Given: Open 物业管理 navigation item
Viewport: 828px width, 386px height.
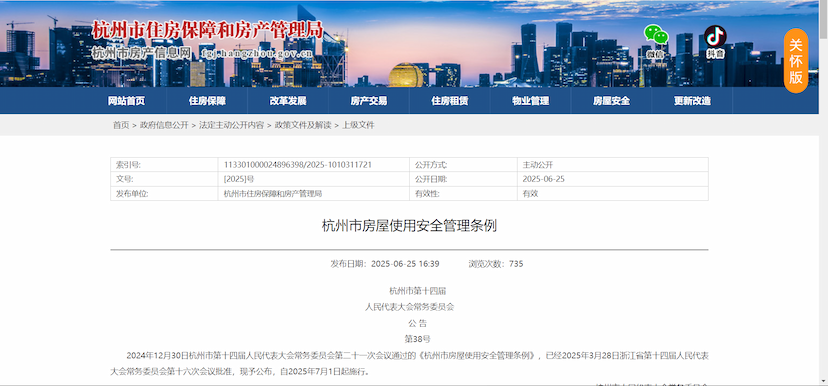Looking at the screenshot, I should [530, 101].
